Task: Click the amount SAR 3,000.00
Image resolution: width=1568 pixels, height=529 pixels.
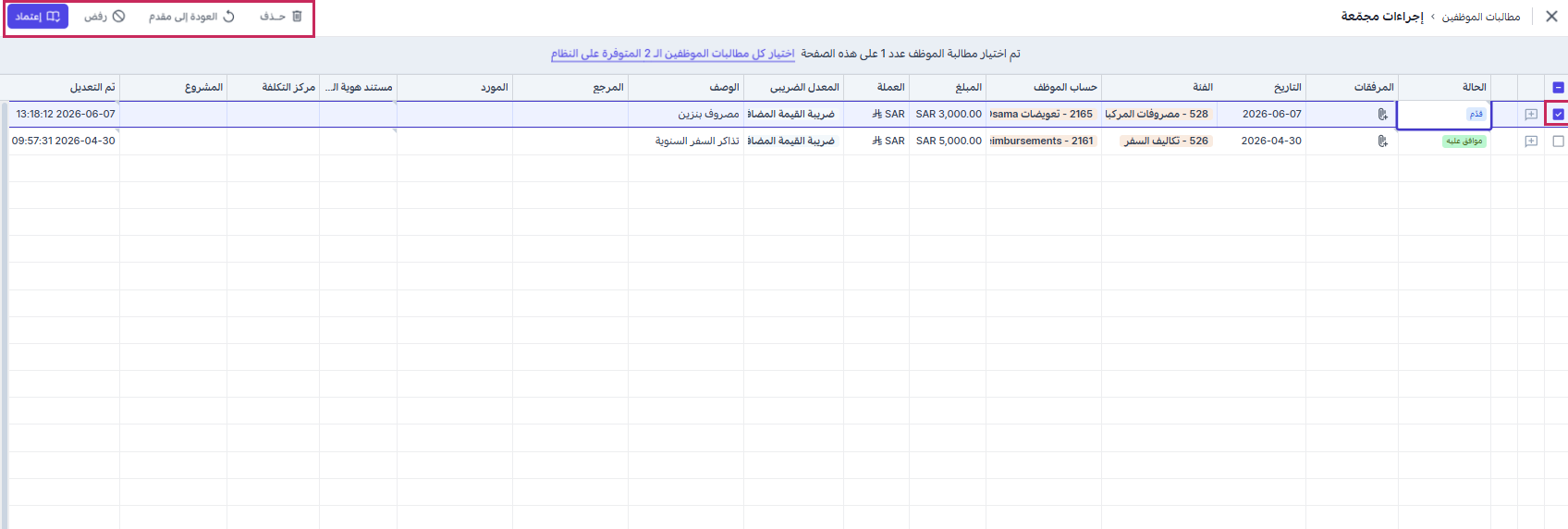Action: coord(948,115)
